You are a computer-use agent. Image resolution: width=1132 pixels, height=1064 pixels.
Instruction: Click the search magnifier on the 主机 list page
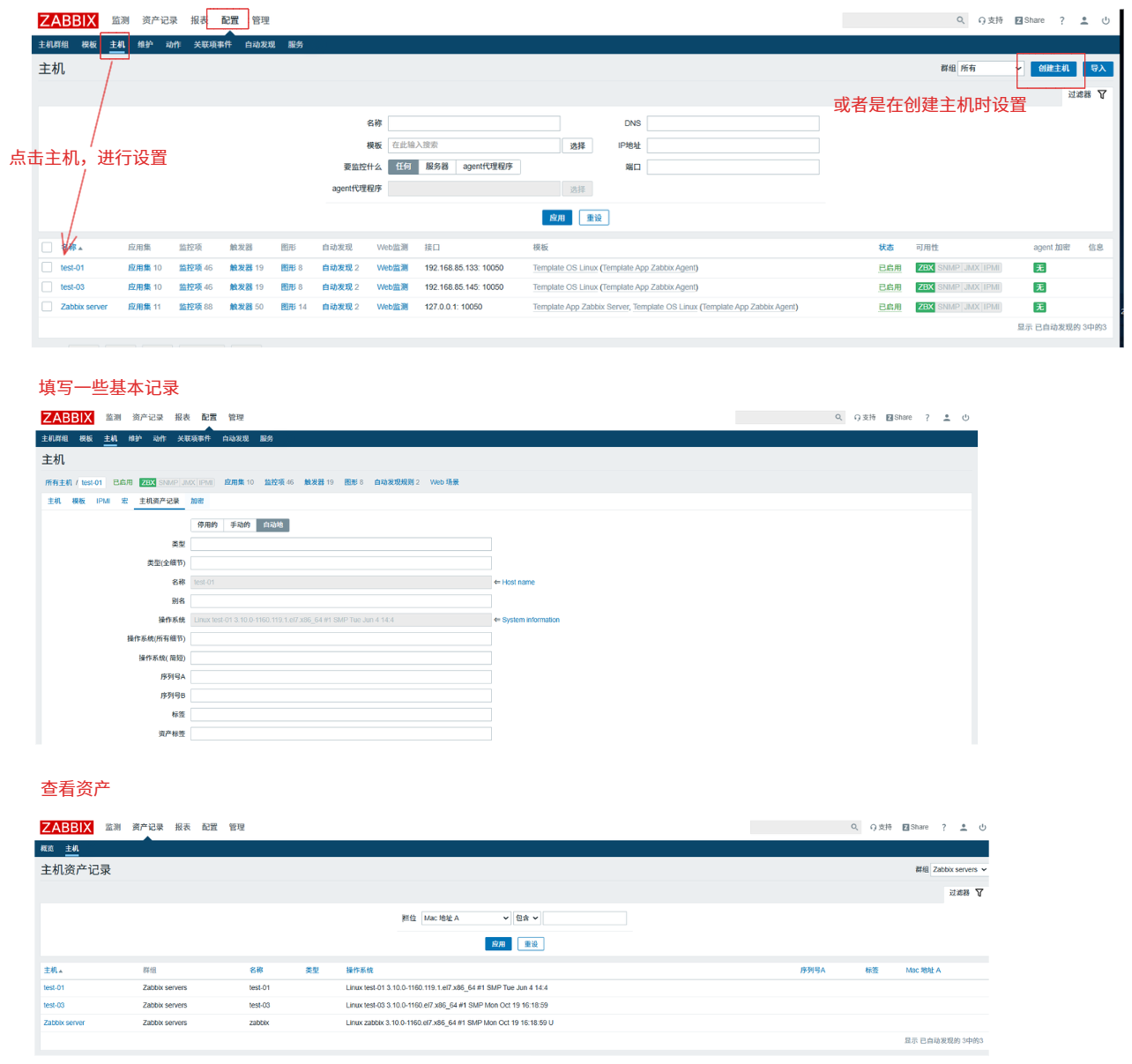960,20
